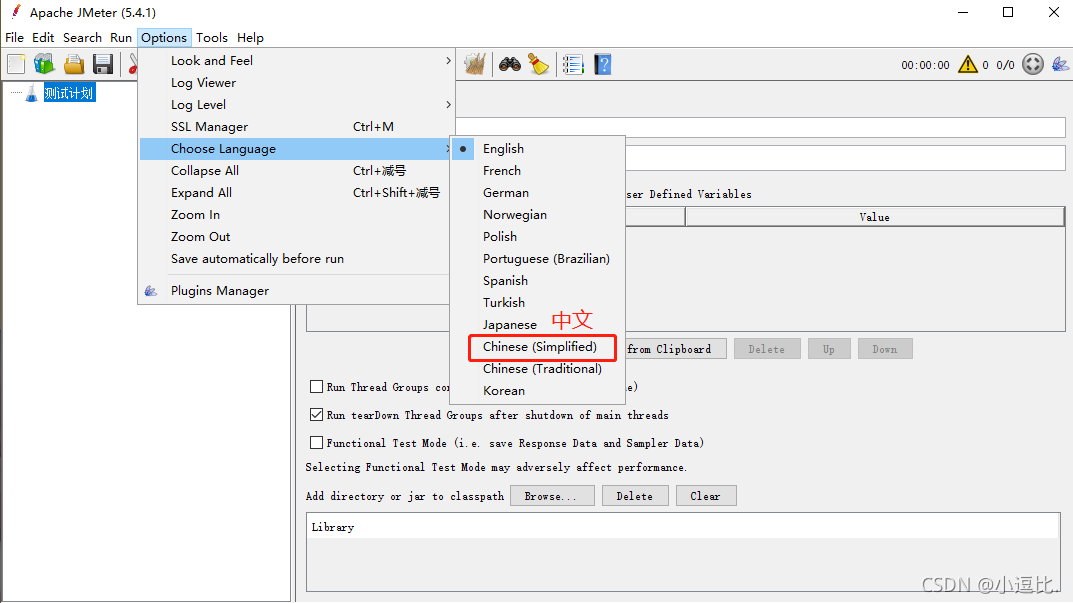Click the 00:00:00 elapsed timer
Image resolution: width=1073 pixels, height=603 pixels.
click(925, 65)
